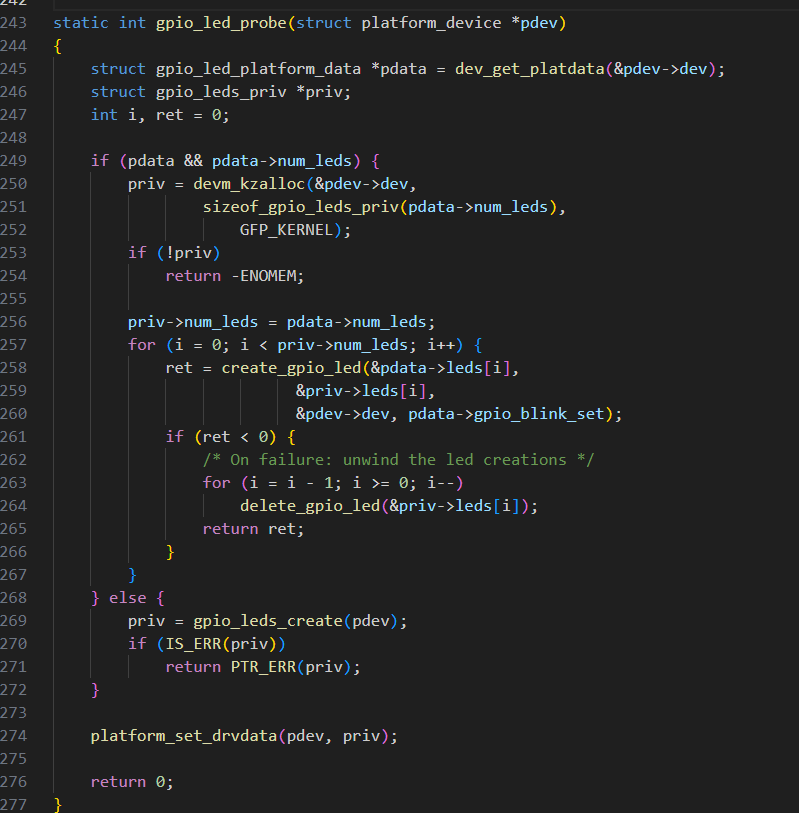
Task: Click gpio_blink_set on line 260
Action: point(539,414)
